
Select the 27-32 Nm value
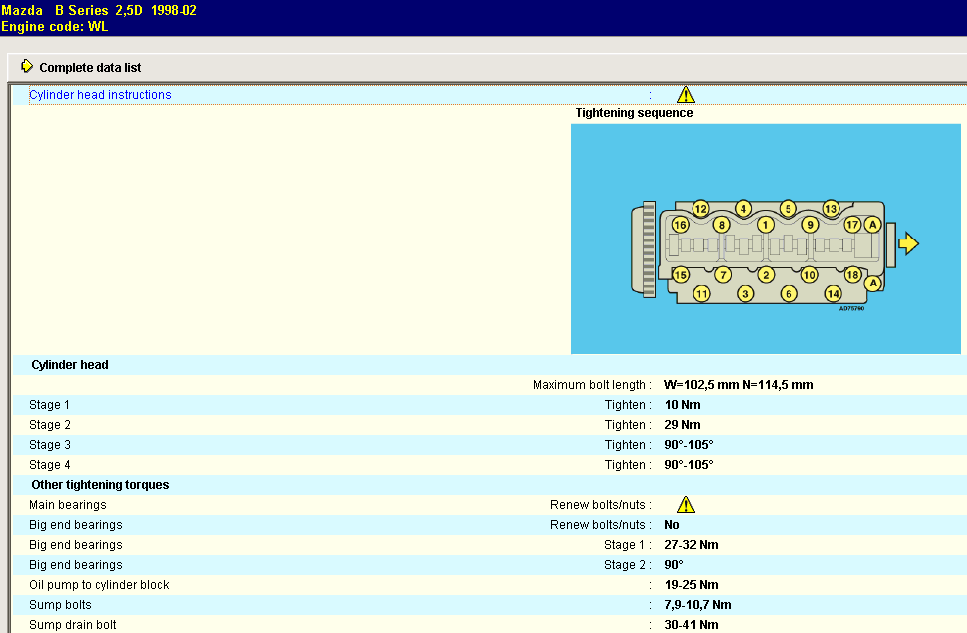691,545
